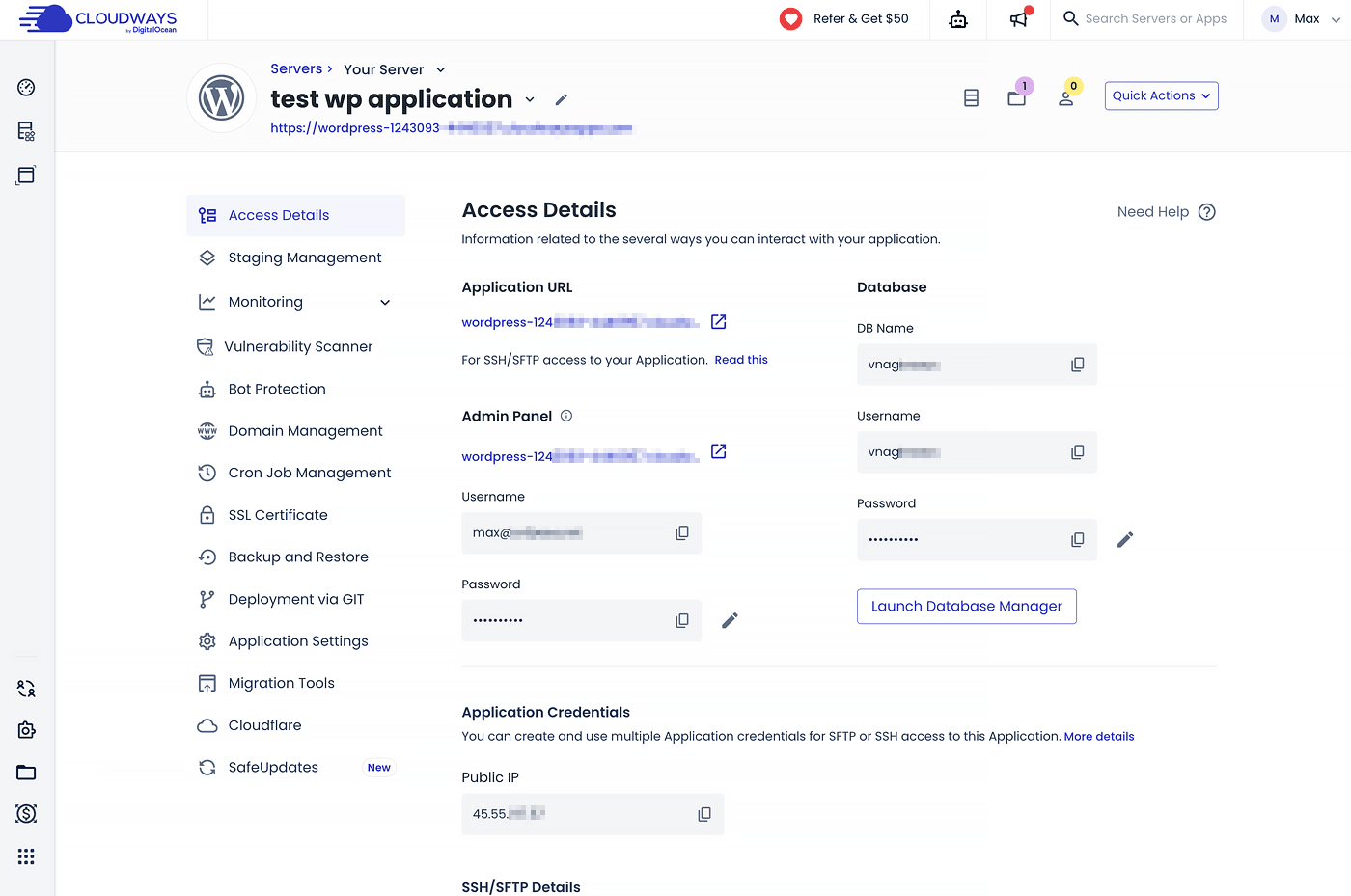Screen dimensions: 1351x896
Task: Open Admin Panel URL in new tab icon
Action: 719,451
